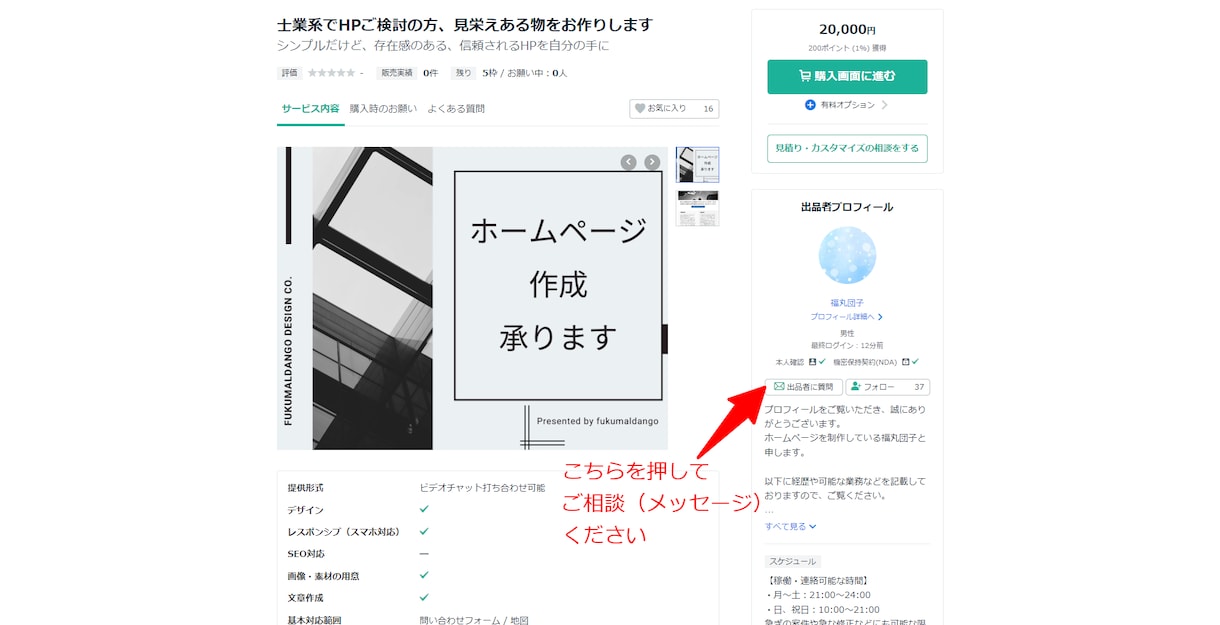1220x625 pixels.
Task: Click the SEO対応 row label
Action: (x=306, y=553)
